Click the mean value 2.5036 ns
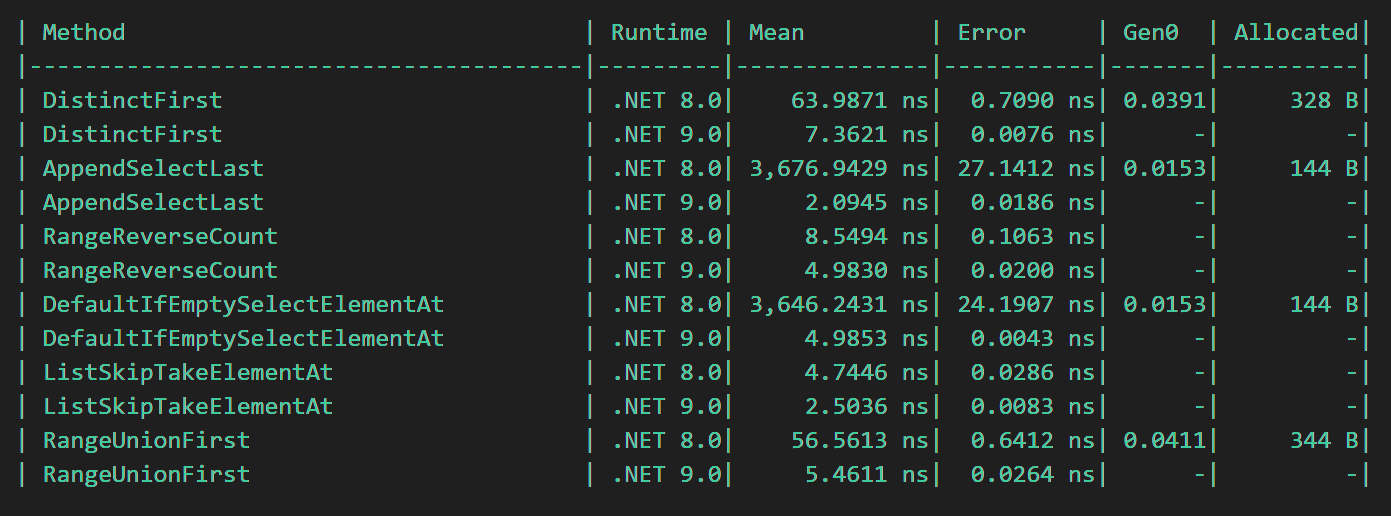The width and height of the screenshot is (1391, 516). point(867,406)
